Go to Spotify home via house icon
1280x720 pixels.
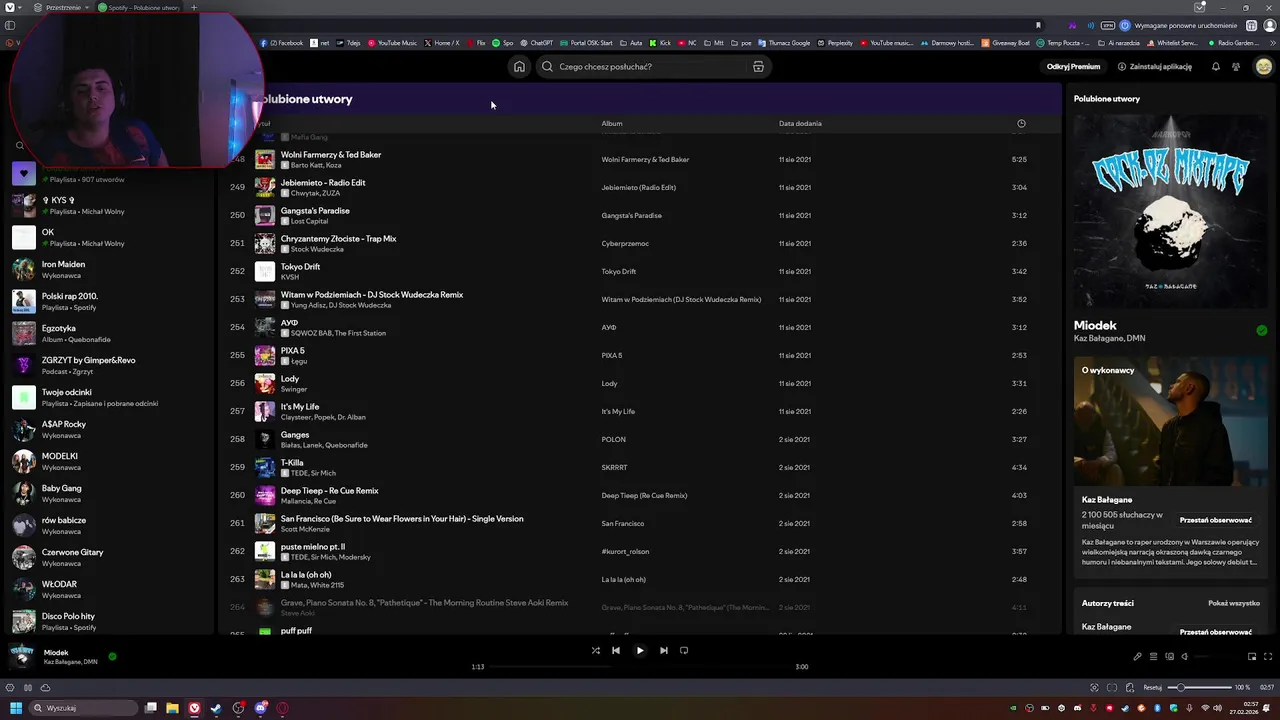pyautogui.click(x=519, y=67)
